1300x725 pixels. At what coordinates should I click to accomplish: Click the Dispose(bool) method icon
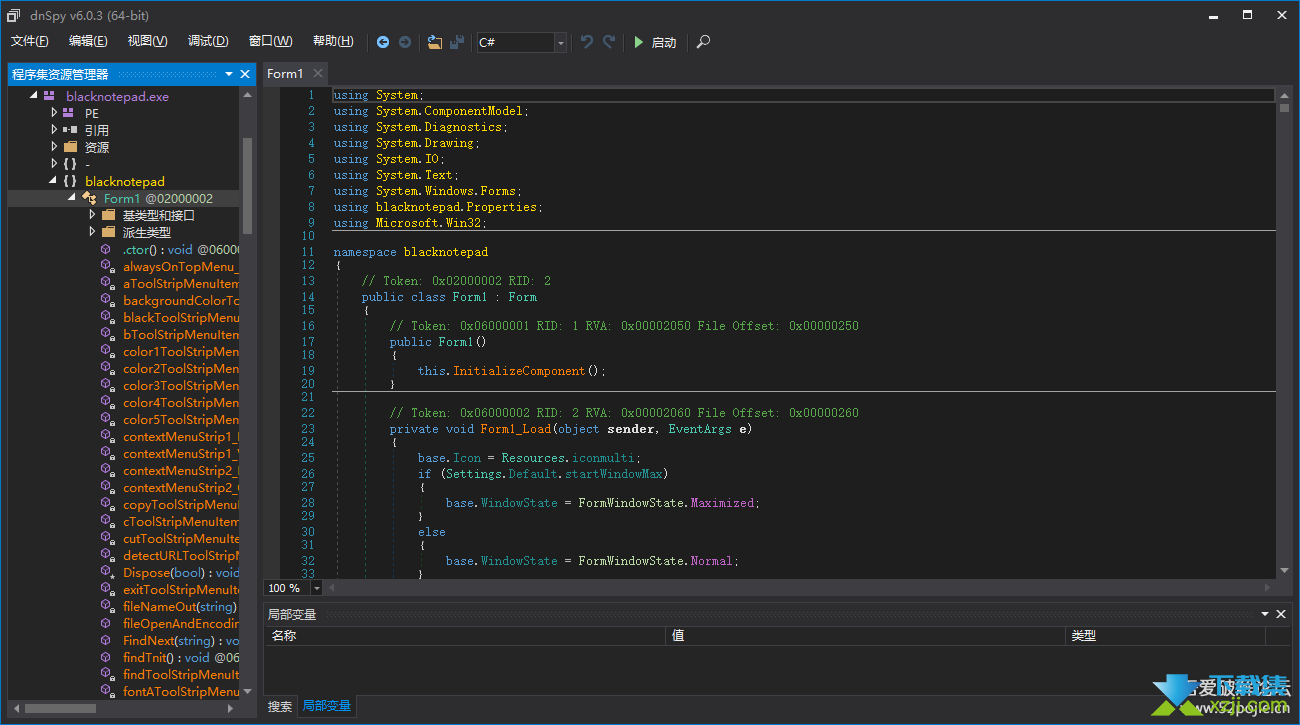106,572
